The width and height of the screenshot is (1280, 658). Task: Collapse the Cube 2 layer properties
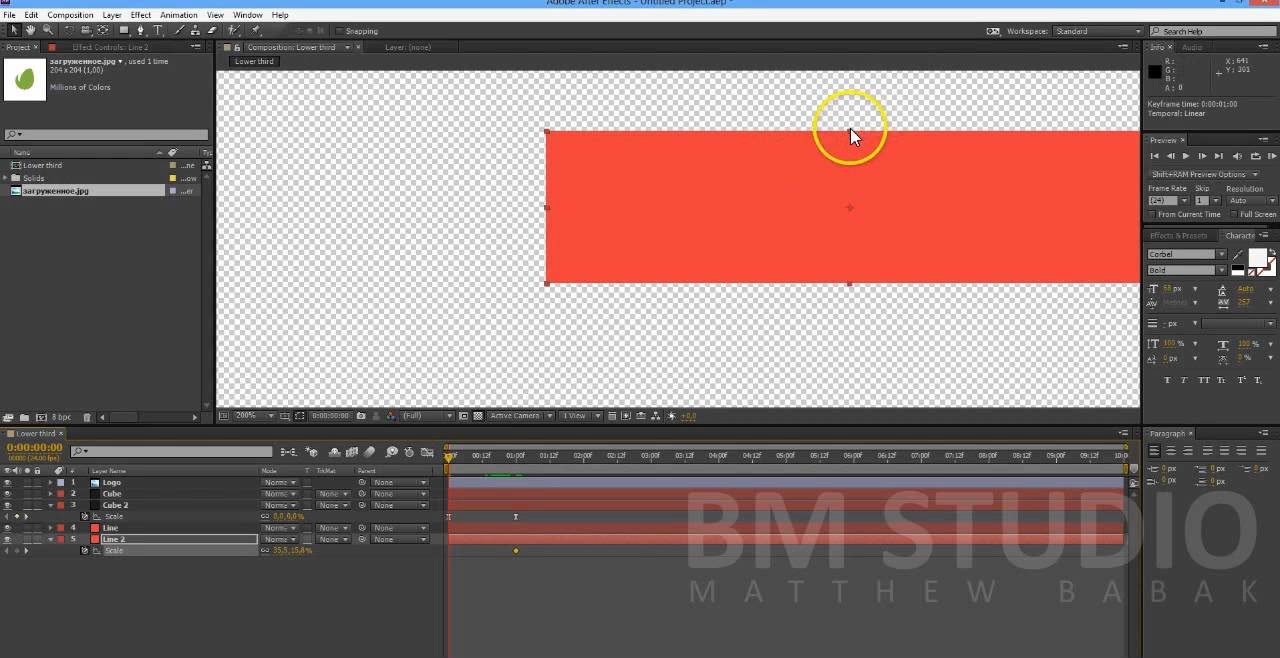(x=50, y=505)
